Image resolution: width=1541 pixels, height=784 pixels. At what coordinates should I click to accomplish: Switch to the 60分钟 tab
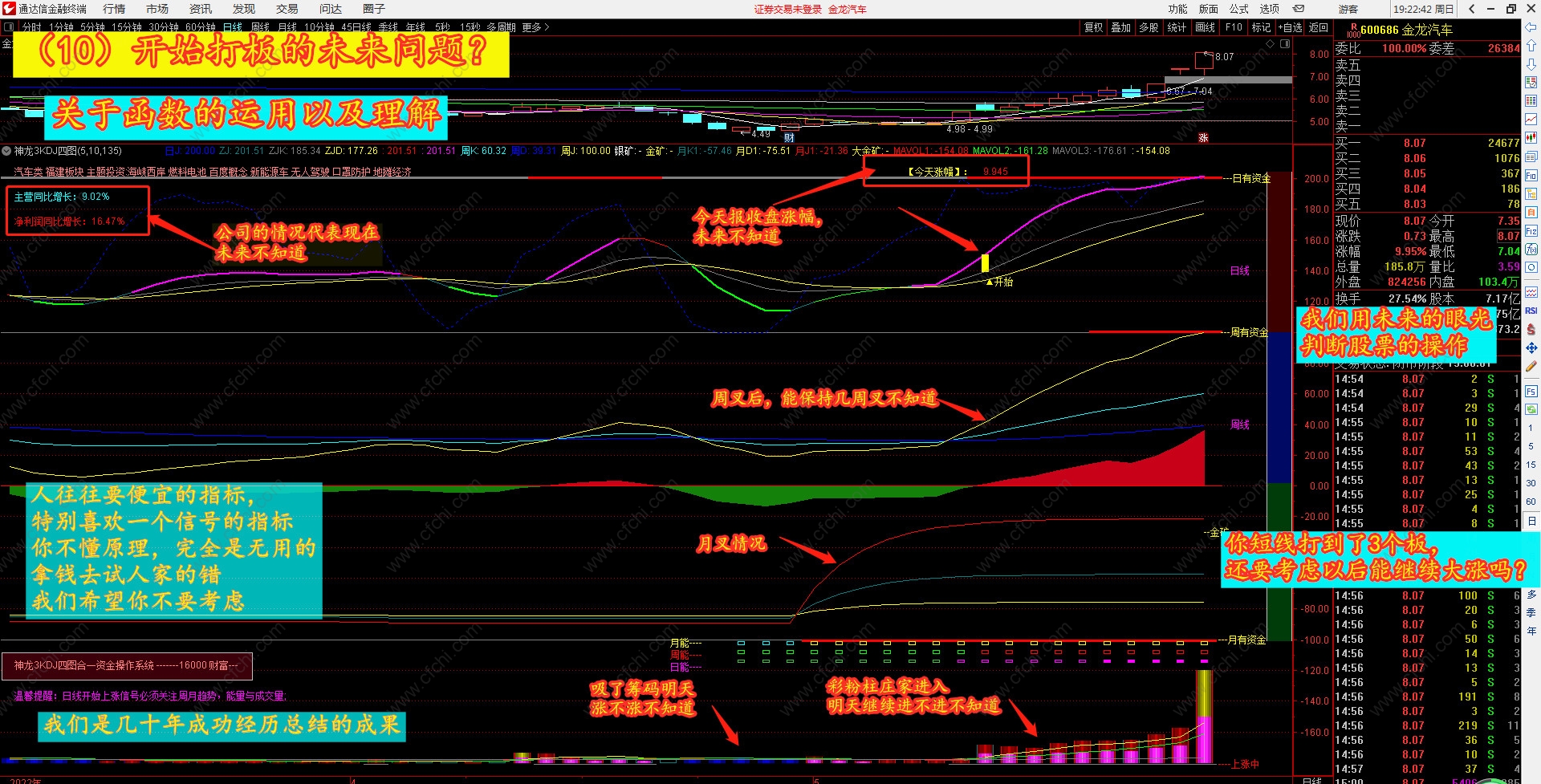tap(201, 27)
